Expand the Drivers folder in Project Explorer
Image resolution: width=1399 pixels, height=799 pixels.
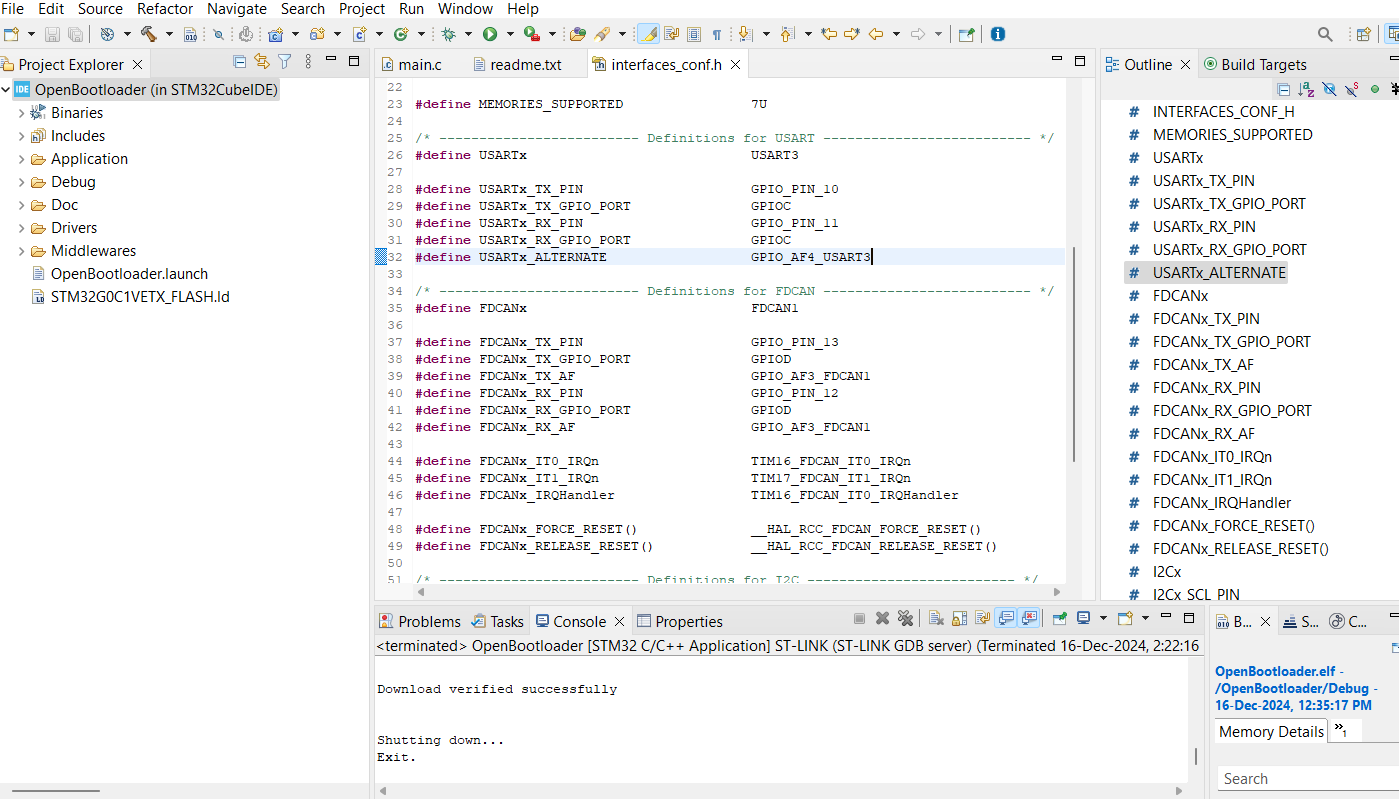pos(22,227)
